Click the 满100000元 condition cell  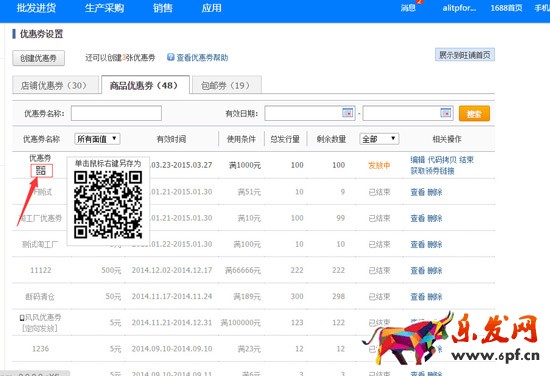click(x=241, y=323)
